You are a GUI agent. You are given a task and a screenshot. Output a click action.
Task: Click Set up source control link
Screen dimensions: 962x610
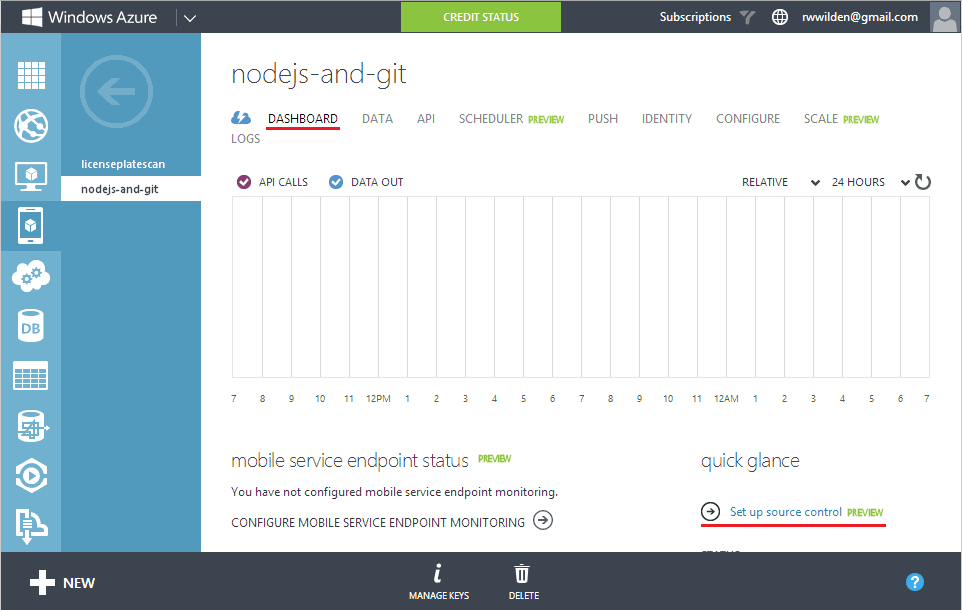pos(785,512)
